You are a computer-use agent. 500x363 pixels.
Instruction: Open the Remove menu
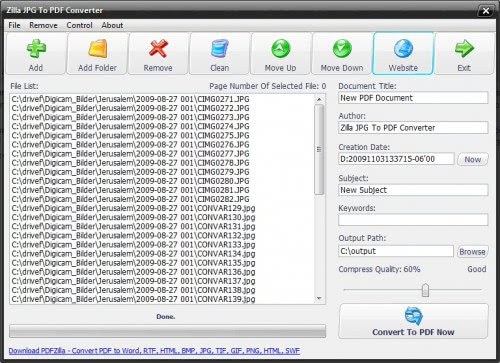43,25
